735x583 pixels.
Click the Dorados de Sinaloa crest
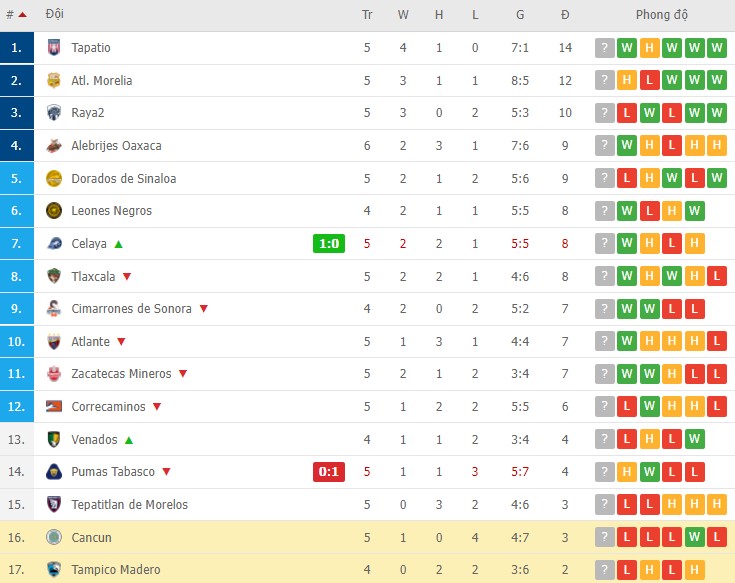click(x=54, y=178)
